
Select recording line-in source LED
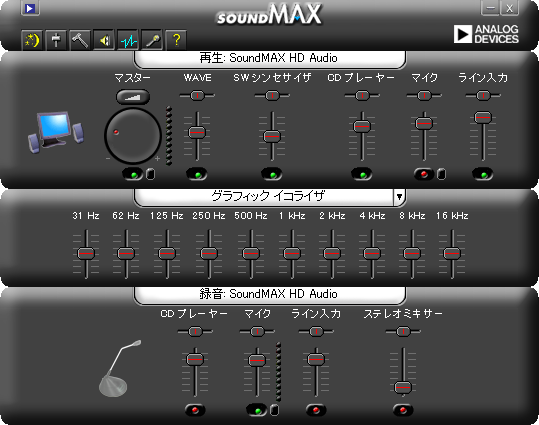(x=316, y=410)
